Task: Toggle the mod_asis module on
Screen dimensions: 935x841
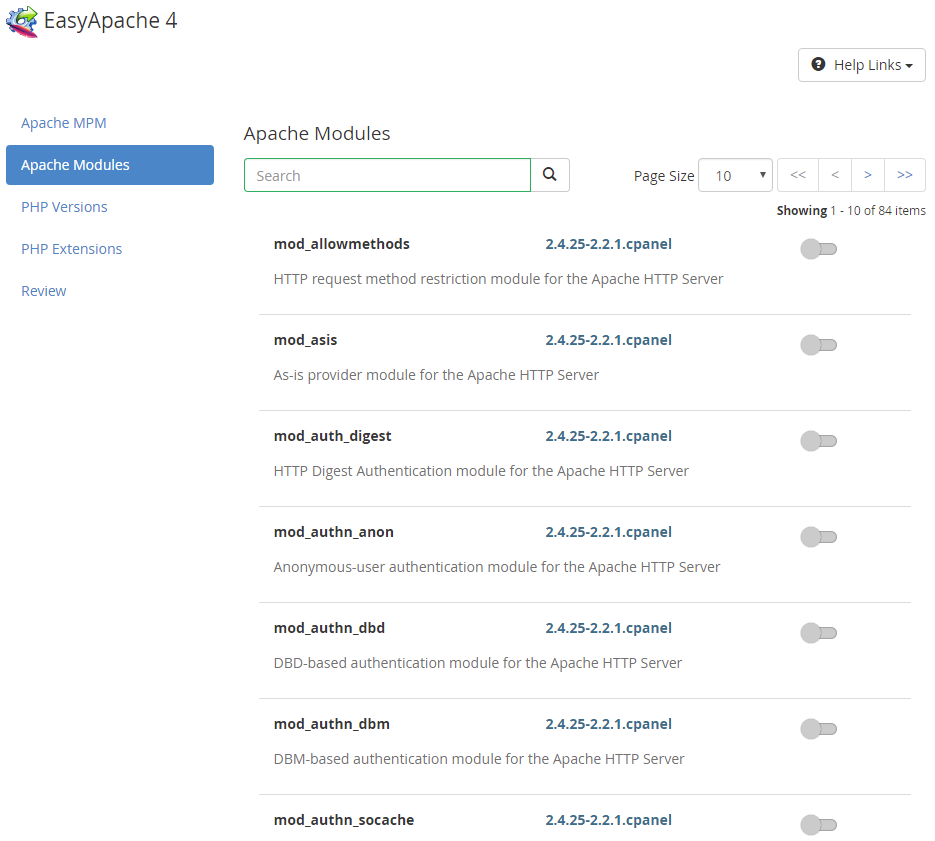Action: tap(819, 345)
